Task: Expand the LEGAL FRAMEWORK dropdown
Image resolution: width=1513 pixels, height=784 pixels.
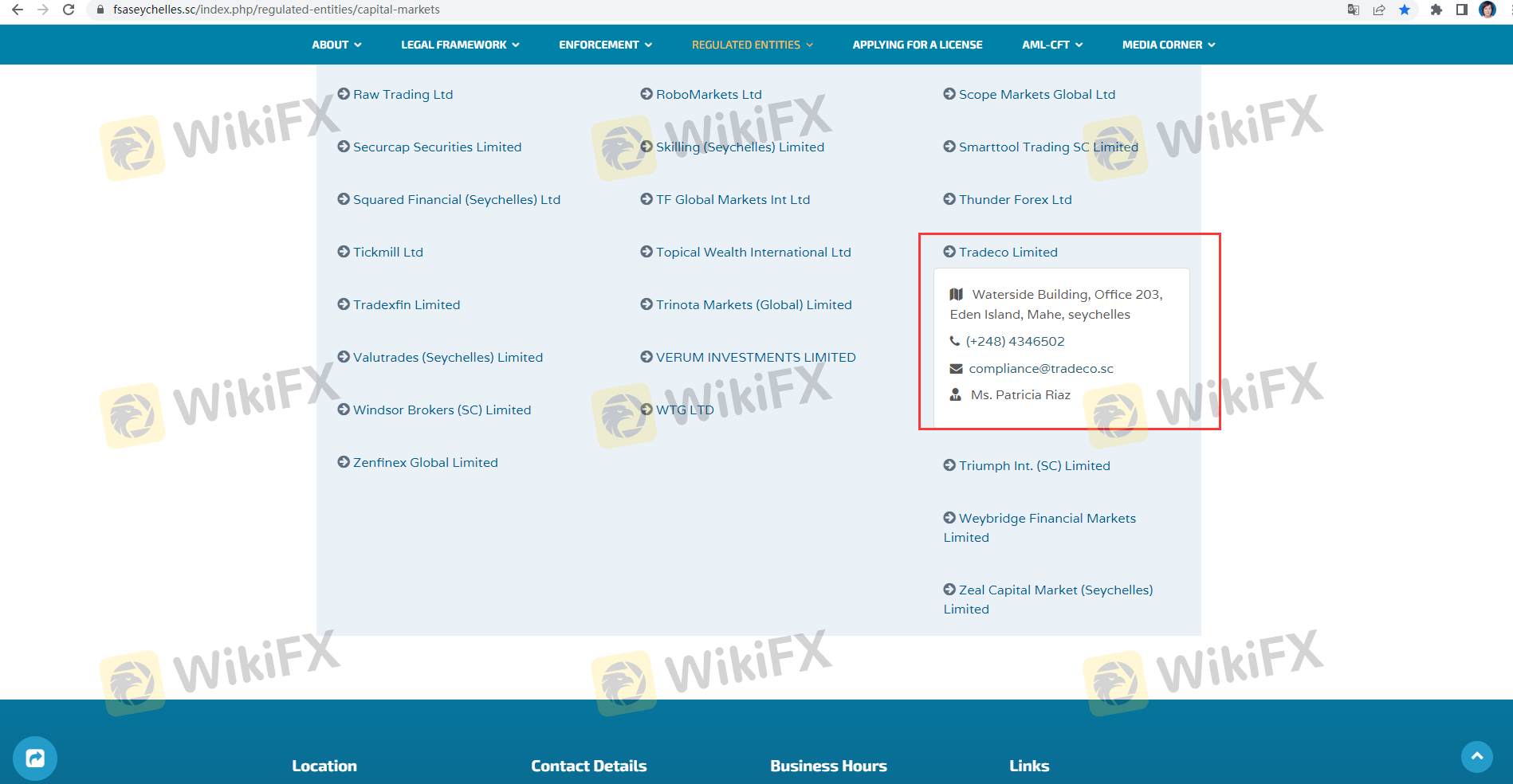Action: click(460, 45)
